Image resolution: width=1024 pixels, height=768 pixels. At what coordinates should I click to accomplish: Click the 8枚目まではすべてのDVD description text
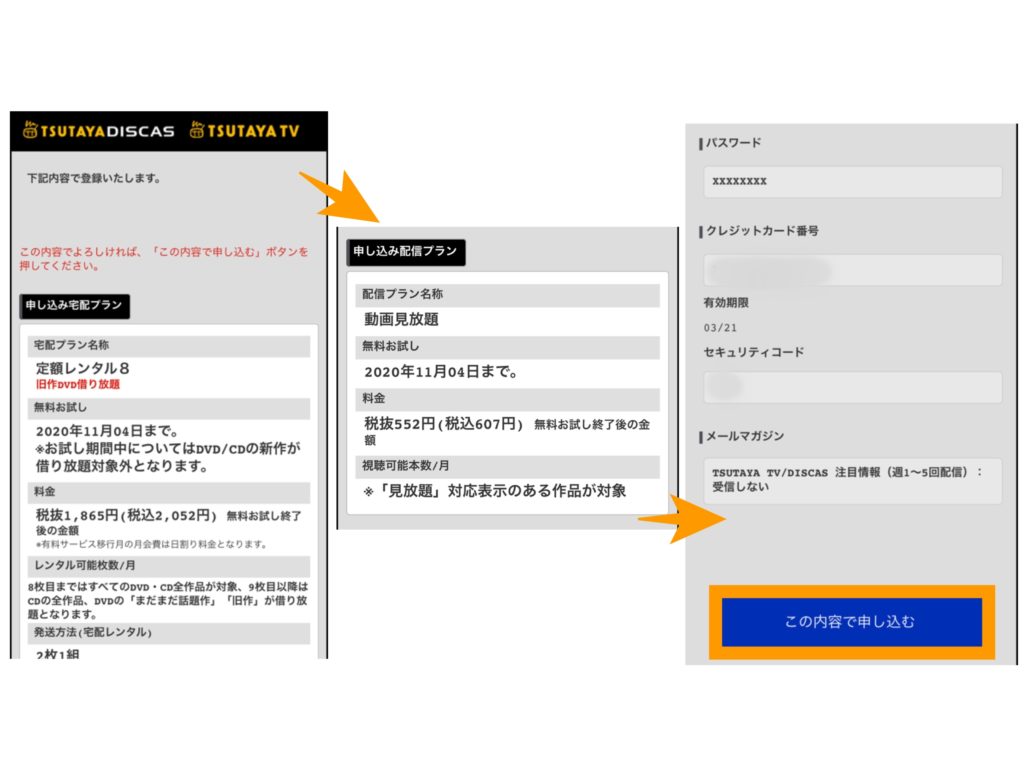[168, 600]
